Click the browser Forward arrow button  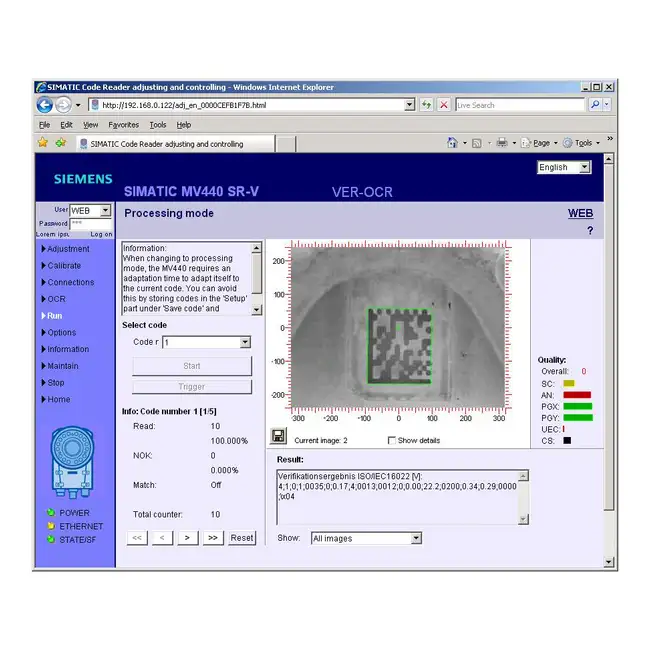click(63, 105)
